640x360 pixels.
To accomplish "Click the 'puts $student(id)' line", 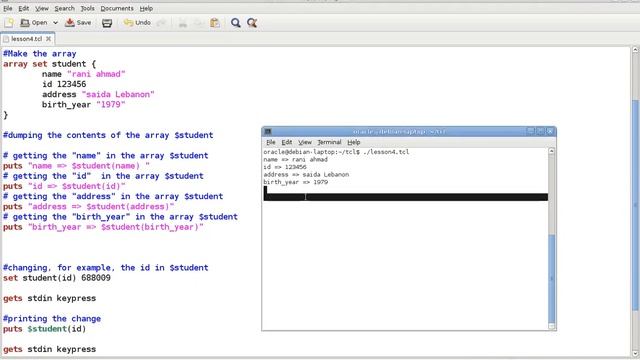I will coord(44,329).
